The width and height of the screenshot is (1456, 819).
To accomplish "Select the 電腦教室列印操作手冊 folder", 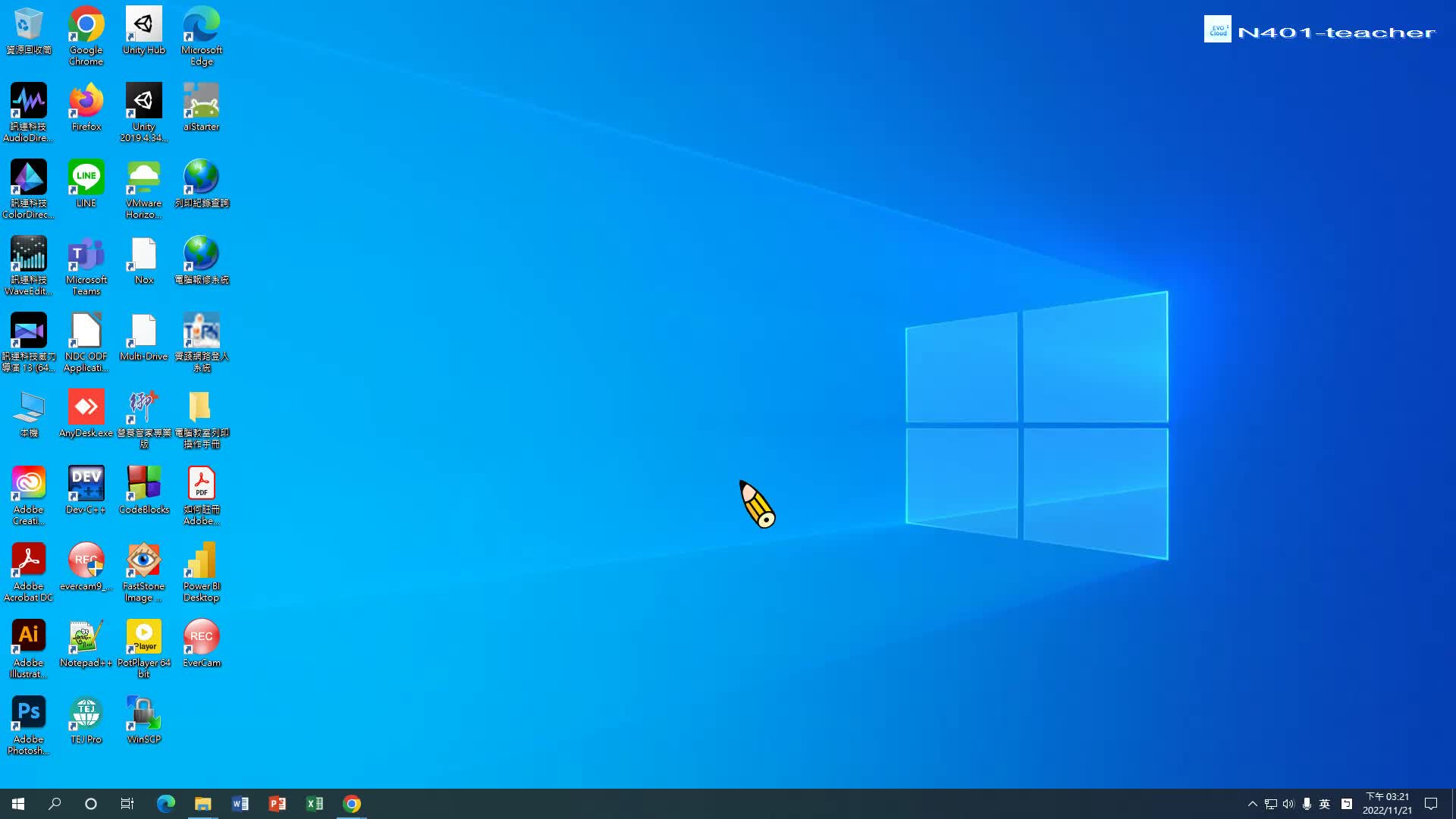I will tap(202, 419).
